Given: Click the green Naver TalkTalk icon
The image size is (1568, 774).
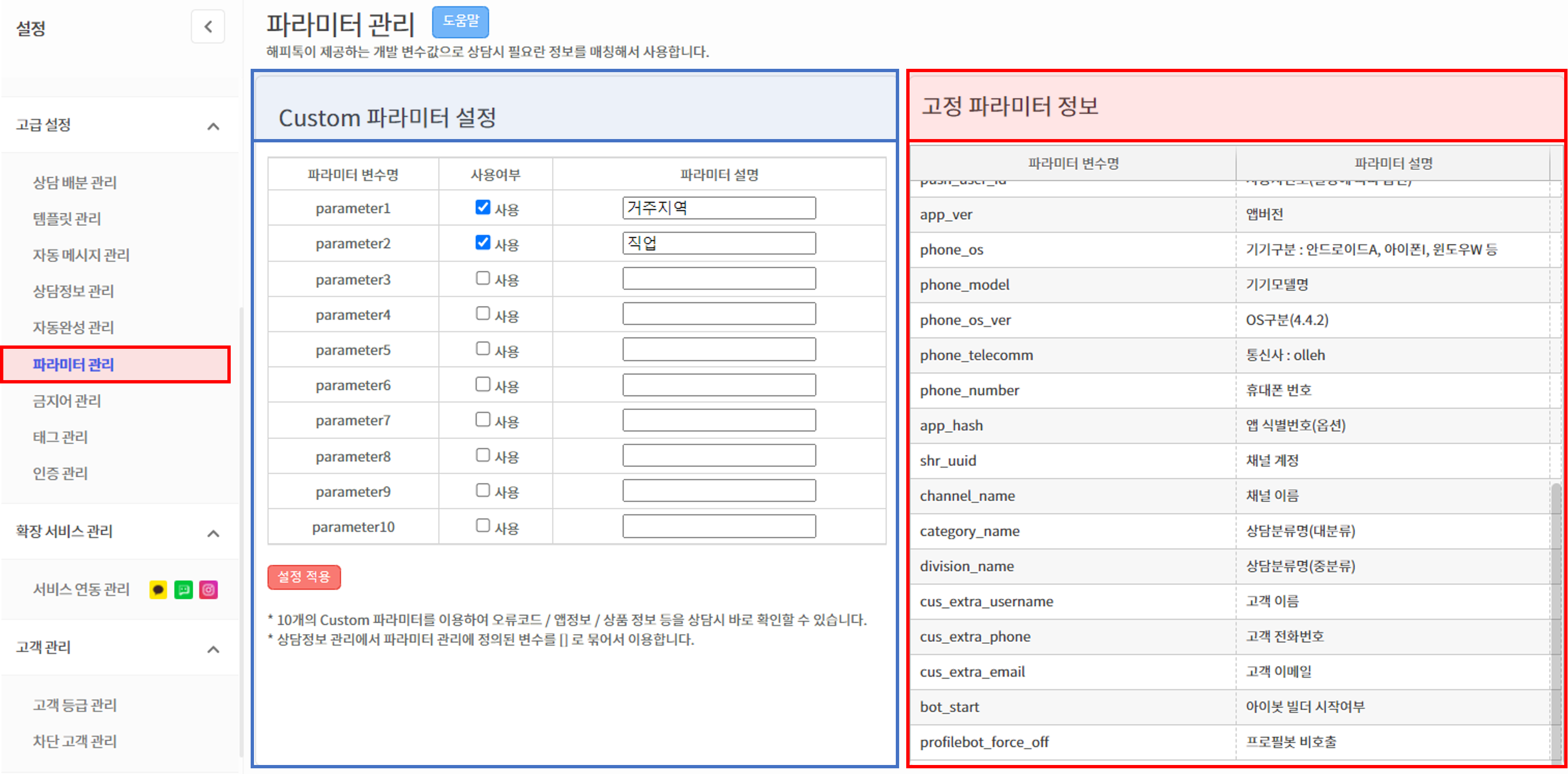Looking at the screenshot, I should pyautogui.click(x=183, y=589).
